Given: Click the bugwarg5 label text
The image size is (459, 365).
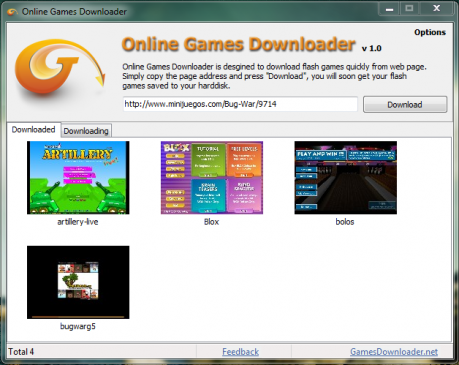Looking at the screenshot, I should (78, 326).
